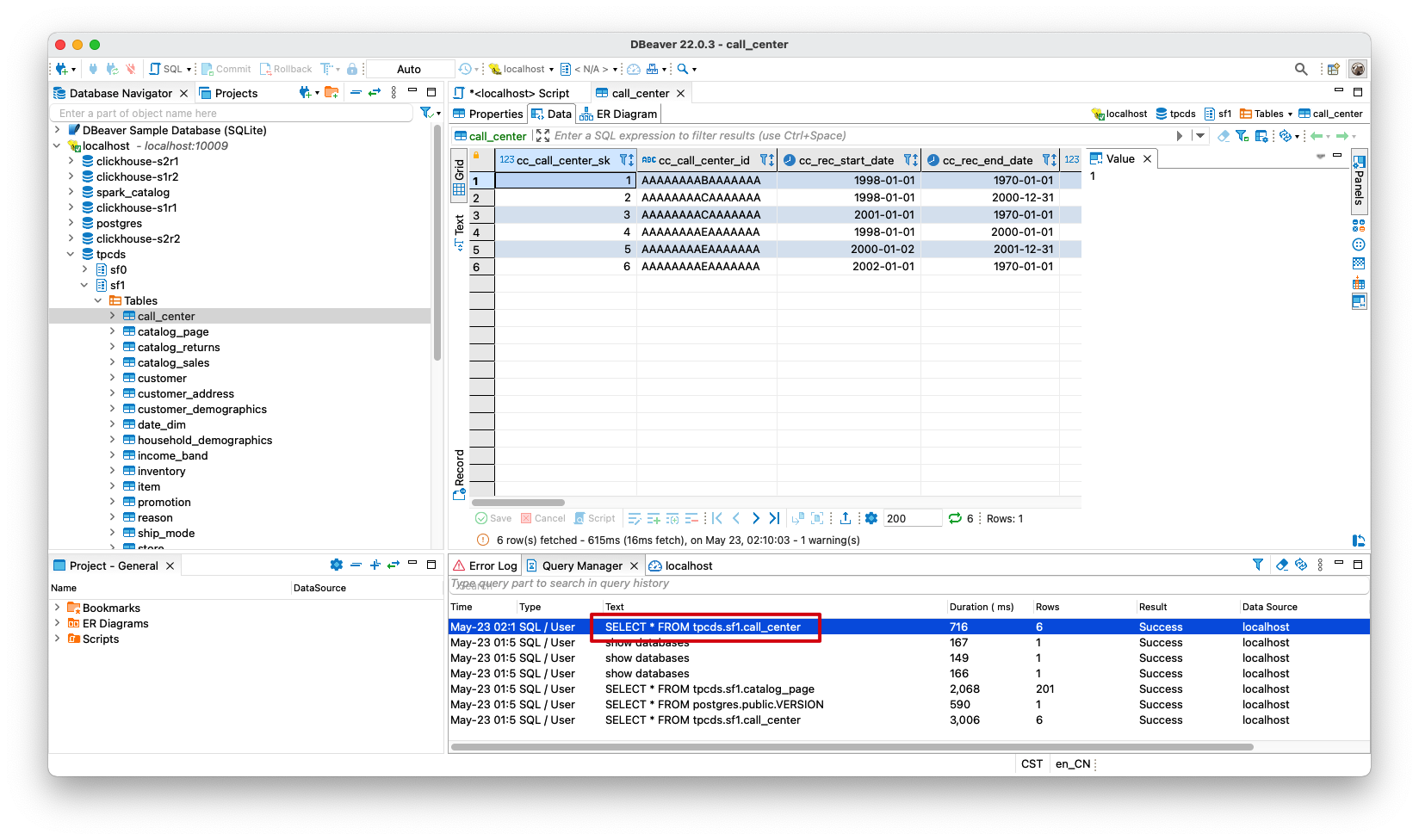Click the Save button in the result toolbar
The image size is (1419, 840).
coord(493,518)
